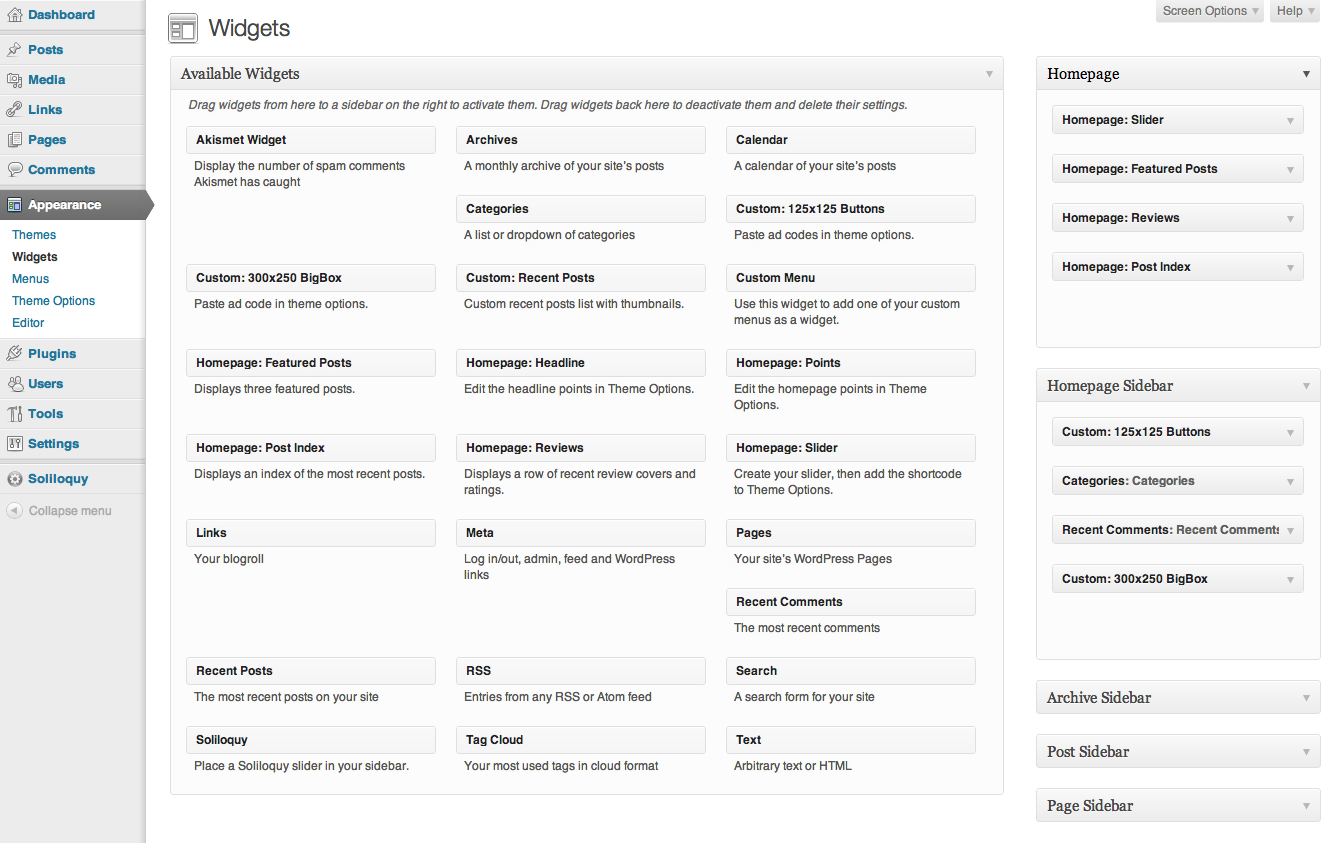Viewport: 1344px width, 843px height.
Task: Click the Soliloquy plugin icon
Action: click(x=14, y=479)
